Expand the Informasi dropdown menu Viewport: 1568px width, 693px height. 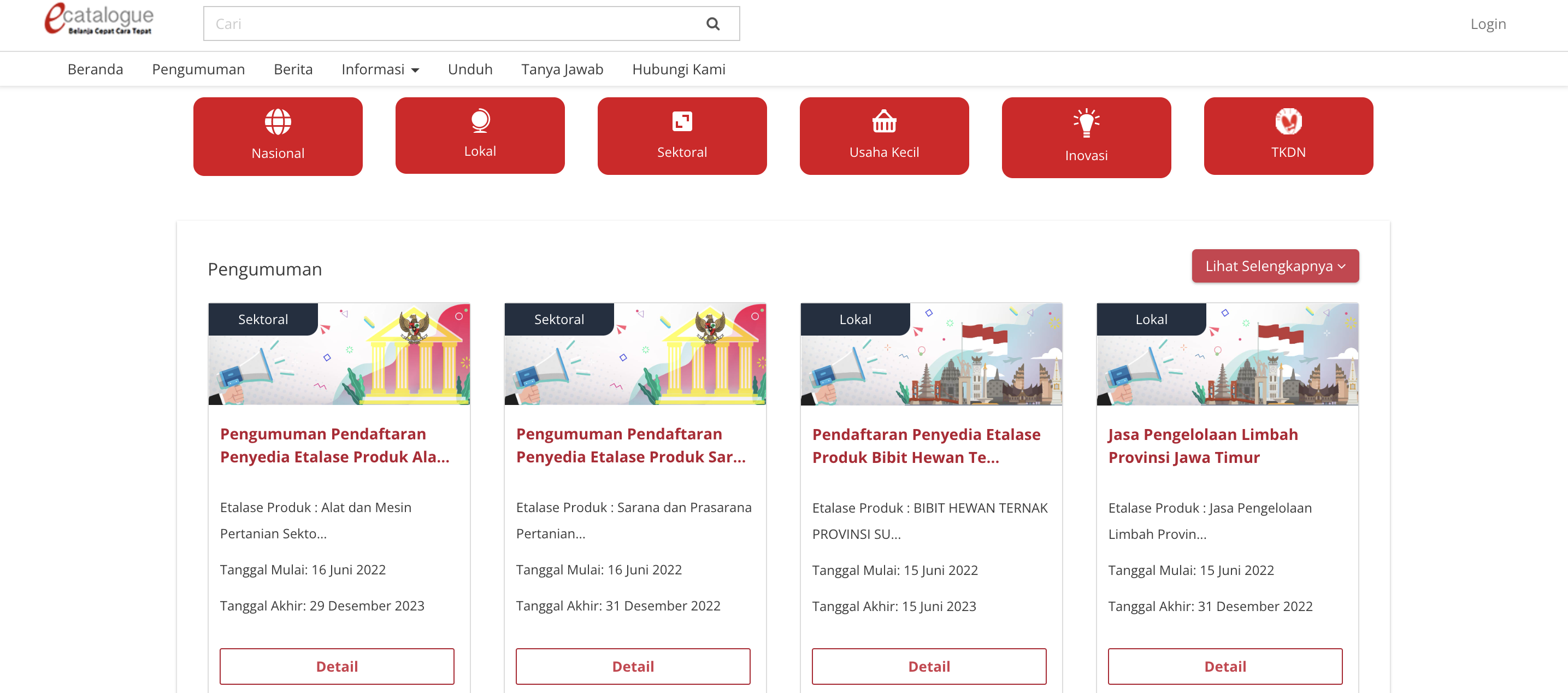380,69
